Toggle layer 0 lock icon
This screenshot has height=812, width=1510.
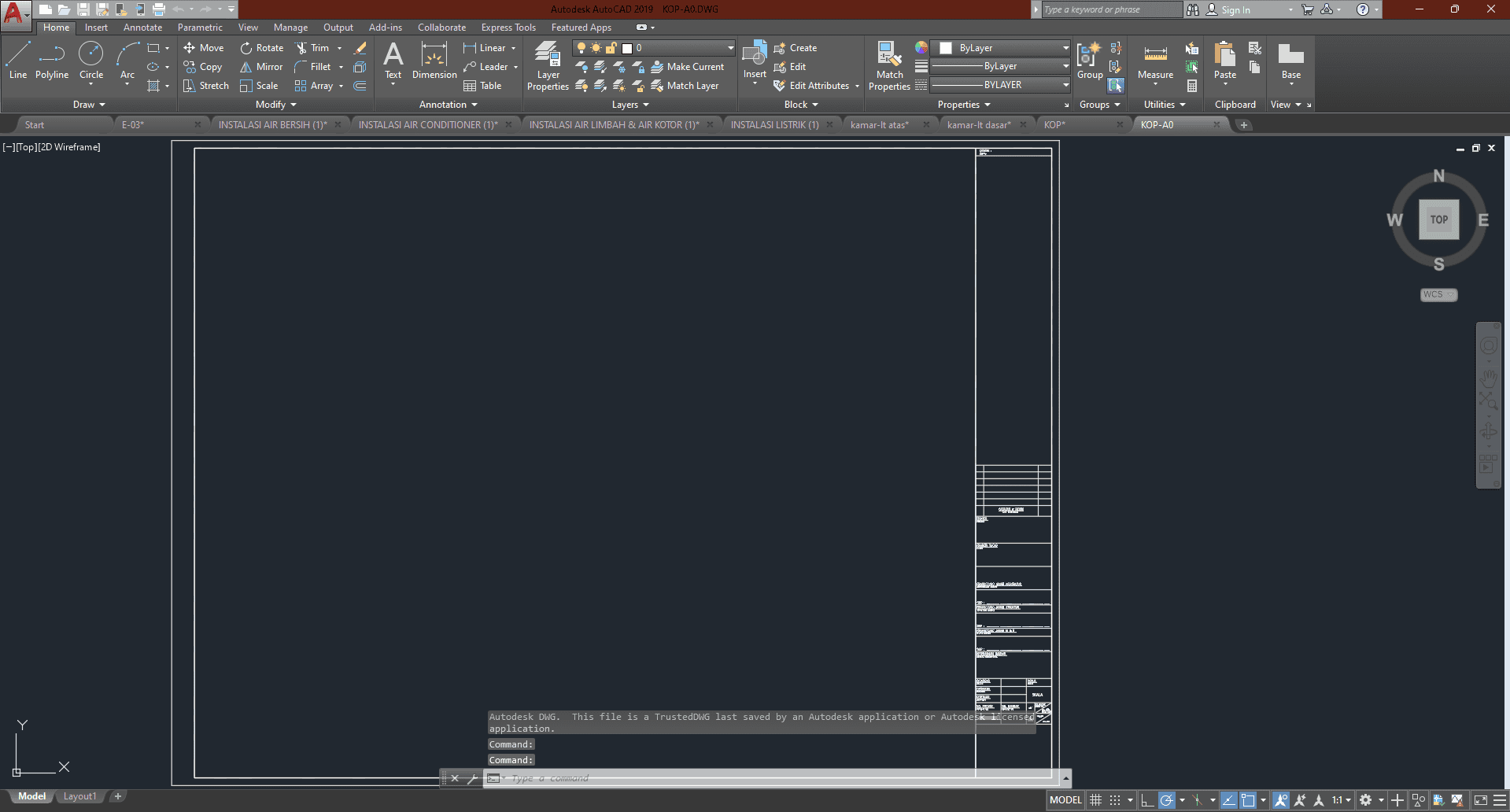611,48
